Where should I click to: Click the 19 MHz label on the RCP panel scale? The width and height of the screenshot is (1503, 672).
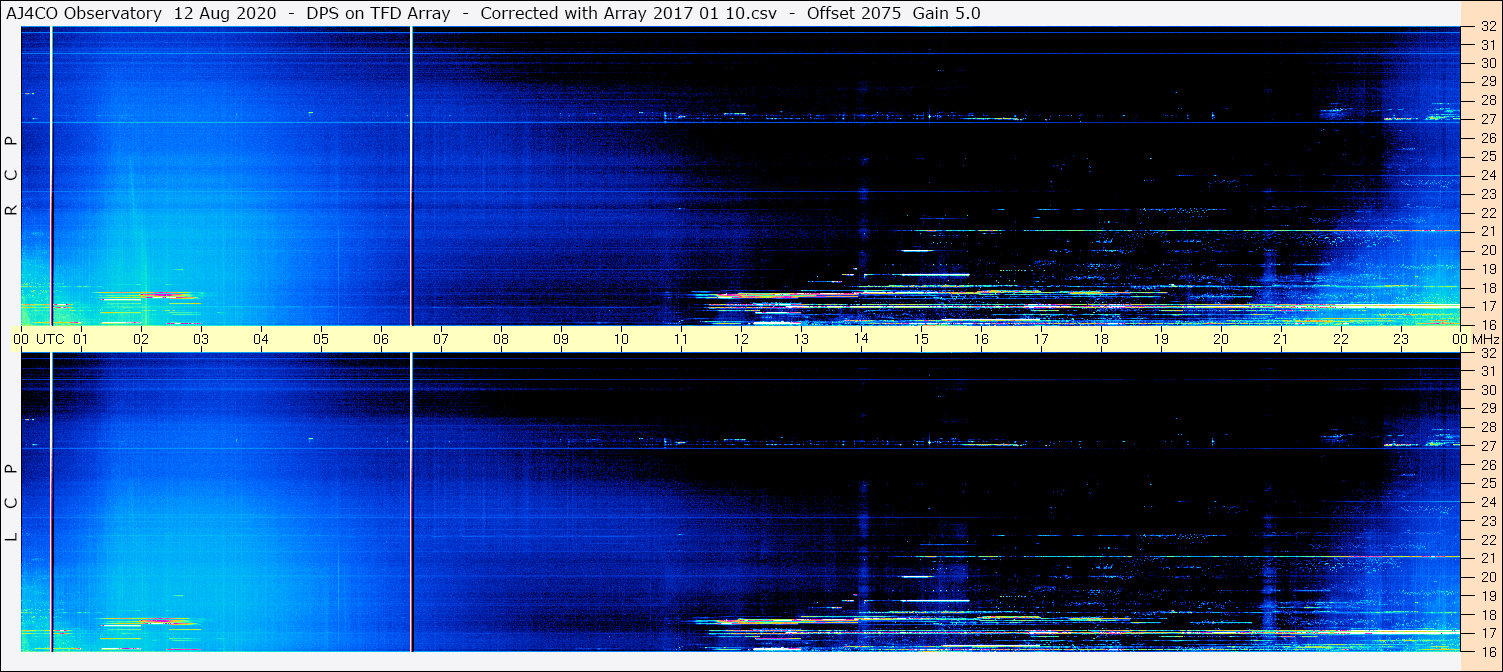(x=1487, y=269)
